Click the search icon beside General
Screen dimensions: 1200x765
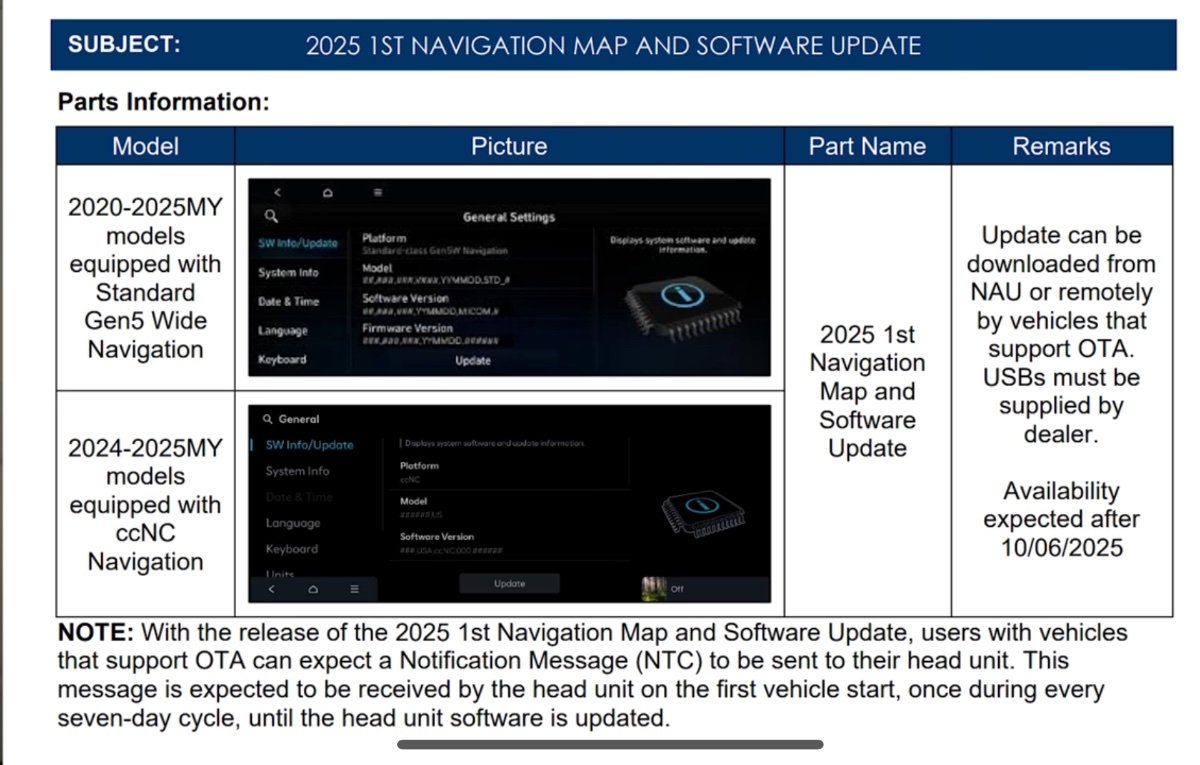point(267,420)
